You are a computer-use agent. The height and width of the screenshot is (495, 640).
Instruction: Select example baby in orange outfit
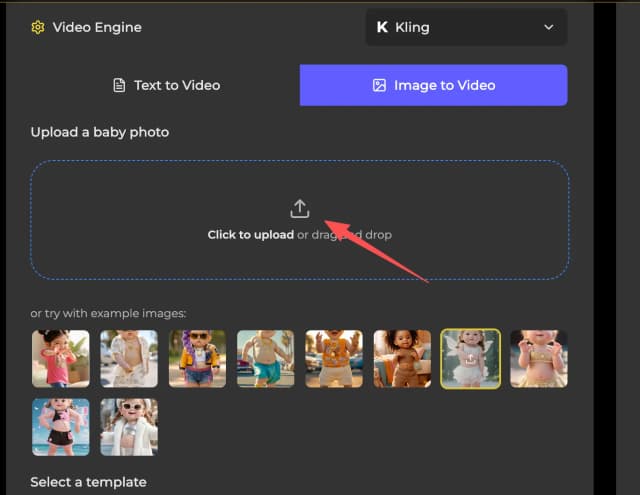334,359
